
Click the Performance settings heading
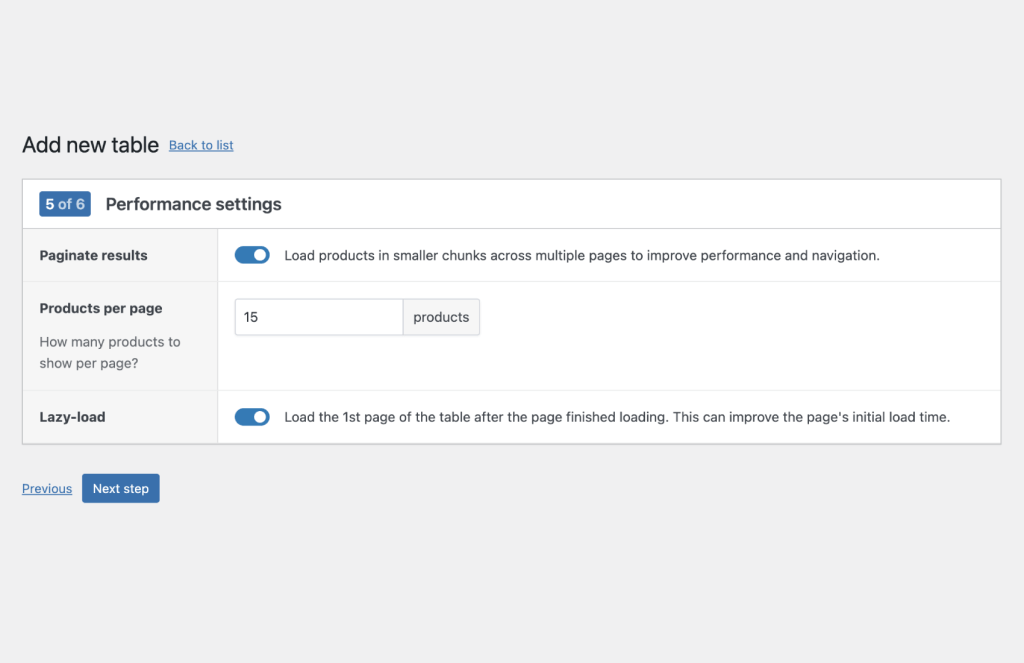(x=193, y=203)
